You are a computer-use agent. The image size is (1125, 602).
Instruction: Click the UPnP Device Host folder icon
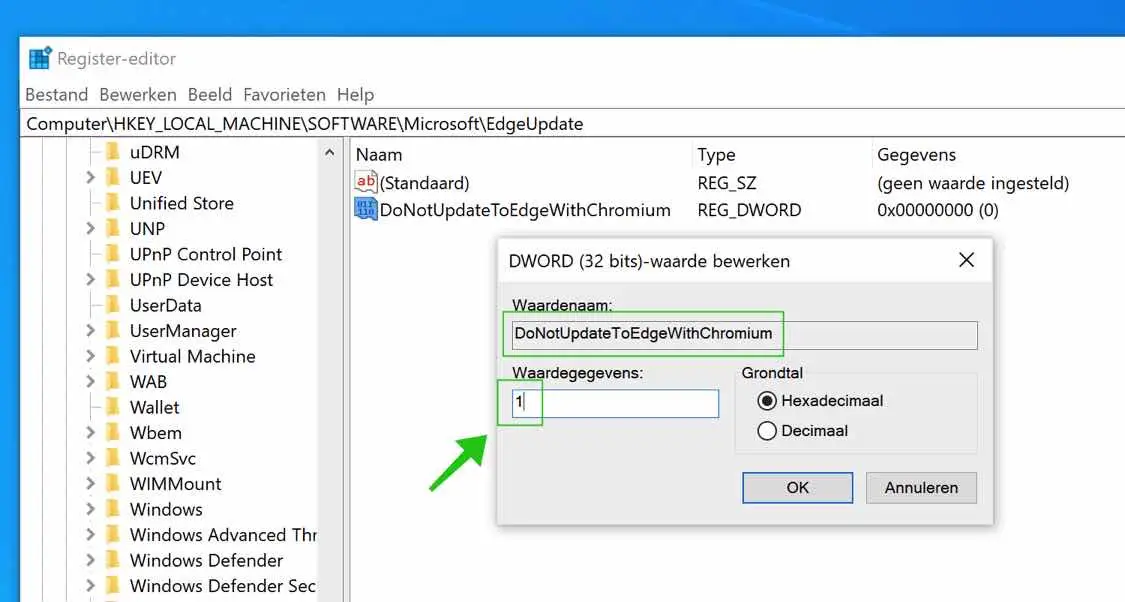(112, 279)
